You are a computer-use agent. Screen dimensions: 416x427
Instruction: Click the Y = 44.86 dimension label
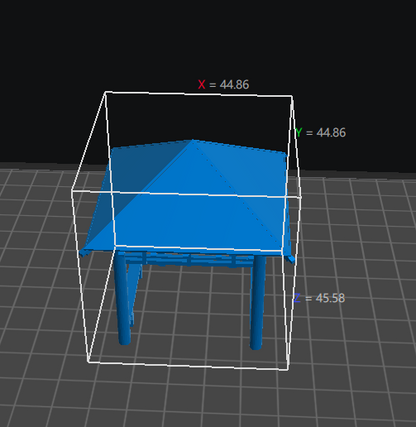(x=321, y=132)
